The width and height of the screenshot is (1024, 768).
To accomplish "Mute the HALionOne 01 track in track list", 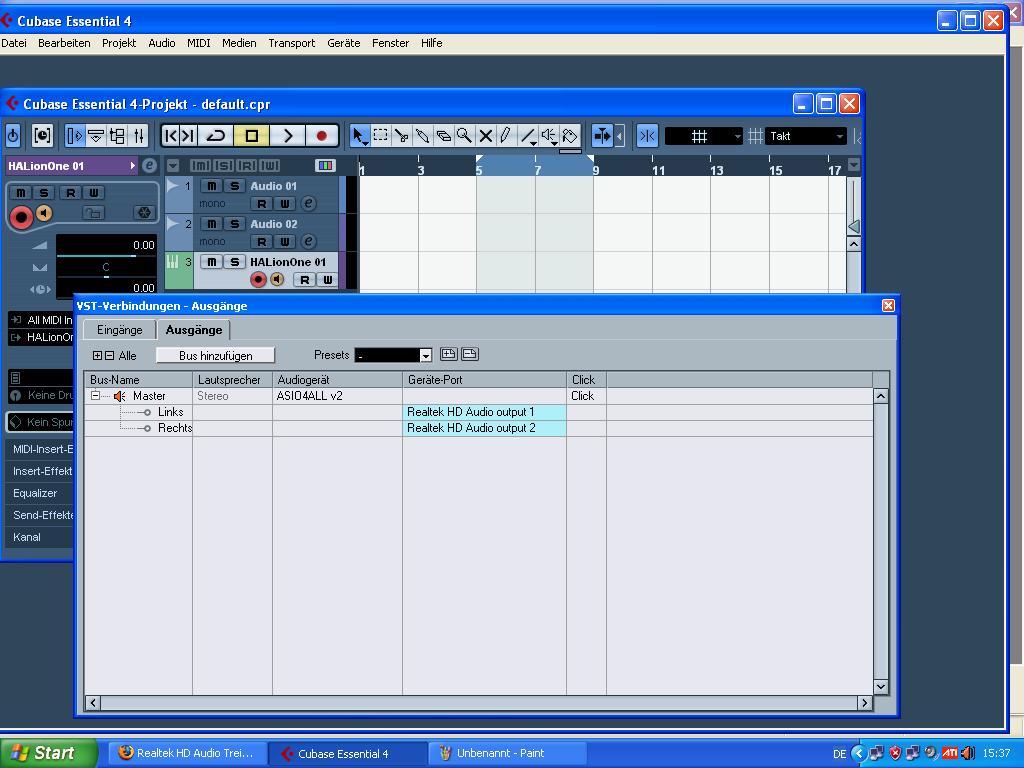I will coord(212,262).
